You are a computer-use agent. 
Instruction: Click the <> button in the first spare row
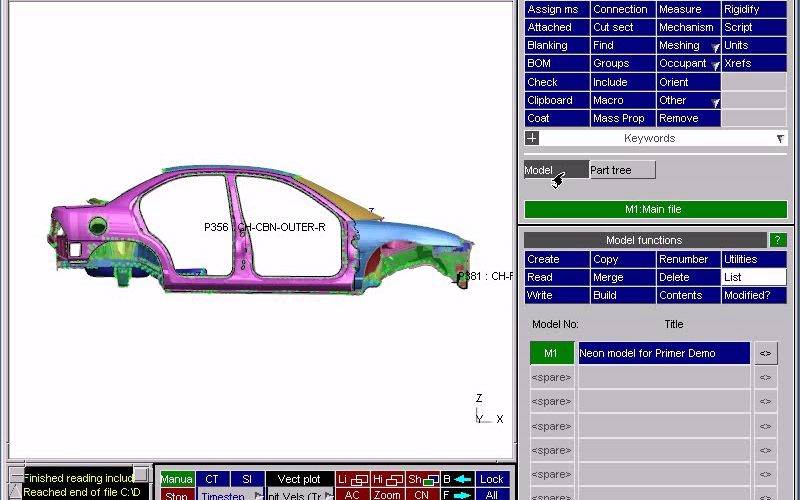[x=765, y=378]
